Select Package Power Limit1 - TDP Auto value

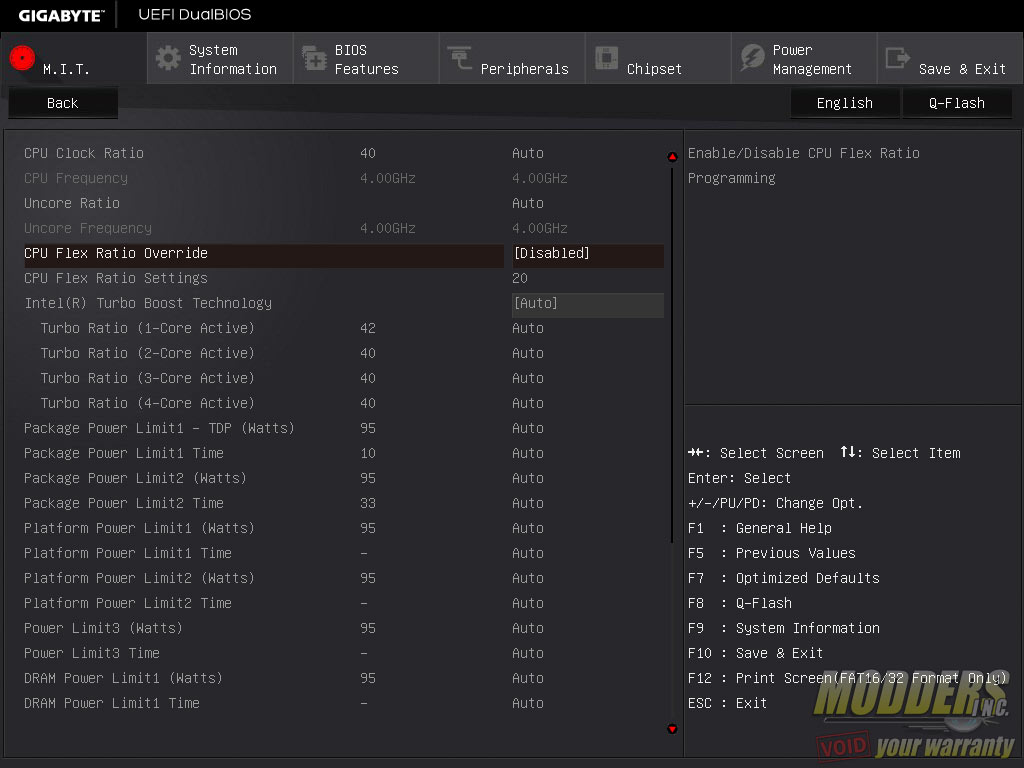(x=528, y=428)
